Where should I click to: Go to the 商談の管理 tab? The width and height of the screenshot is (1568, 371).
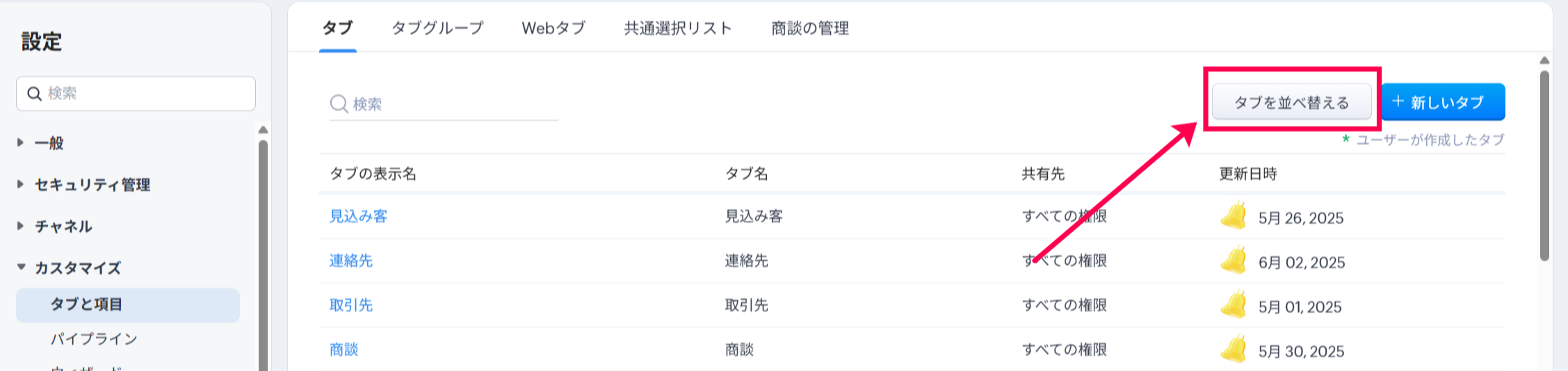810,28
